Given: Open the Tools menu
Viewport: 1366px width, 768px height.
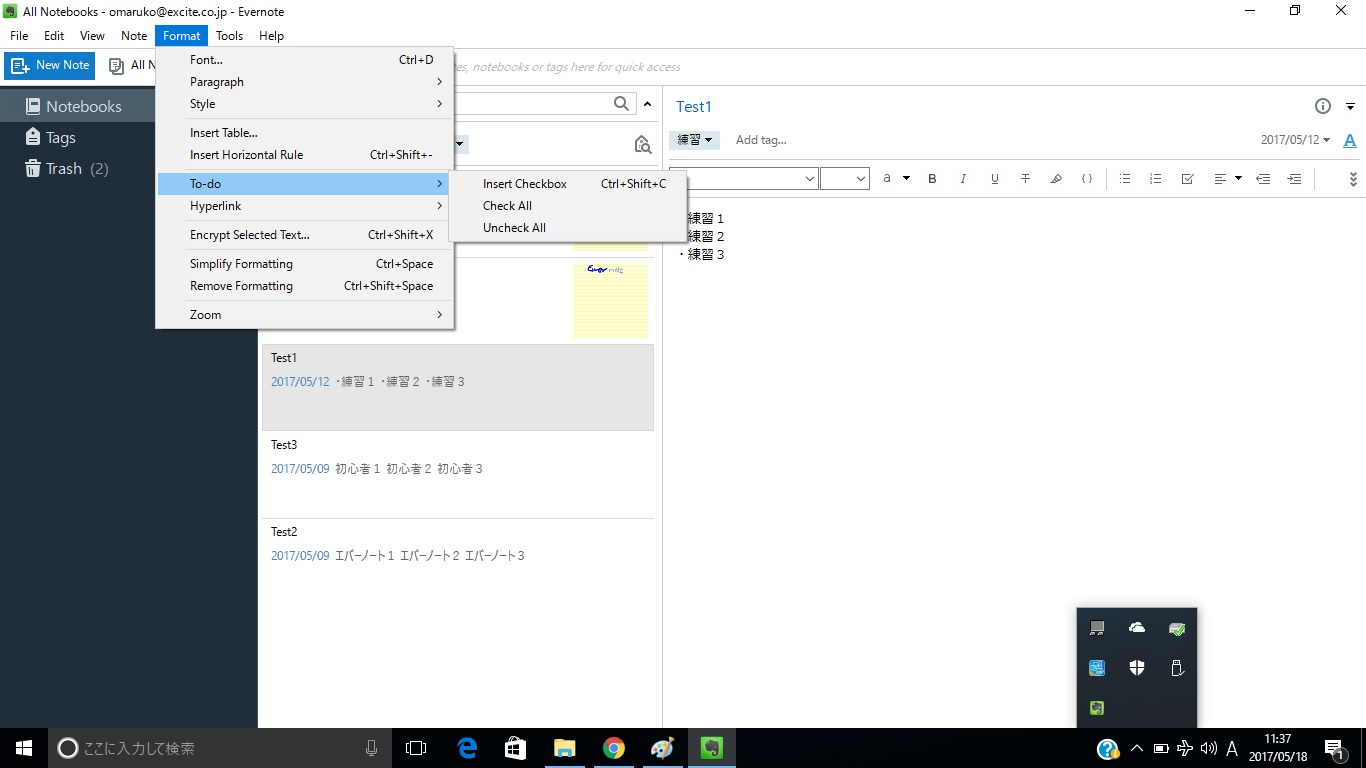Looking at the screenshot, I should click(229, 36).
